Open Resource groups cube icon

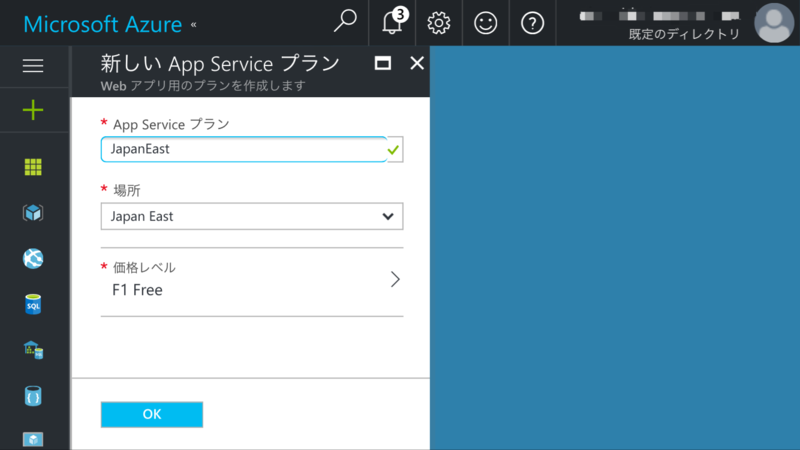33,213
